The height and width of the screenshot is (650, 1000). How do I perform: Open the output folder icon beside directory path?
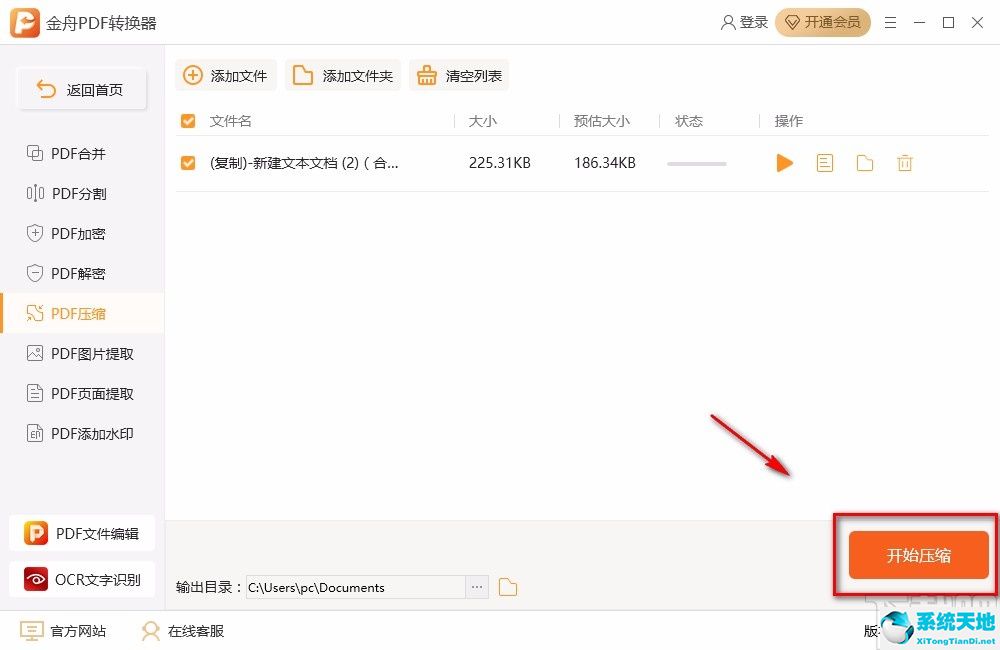[x=507, y=587]
